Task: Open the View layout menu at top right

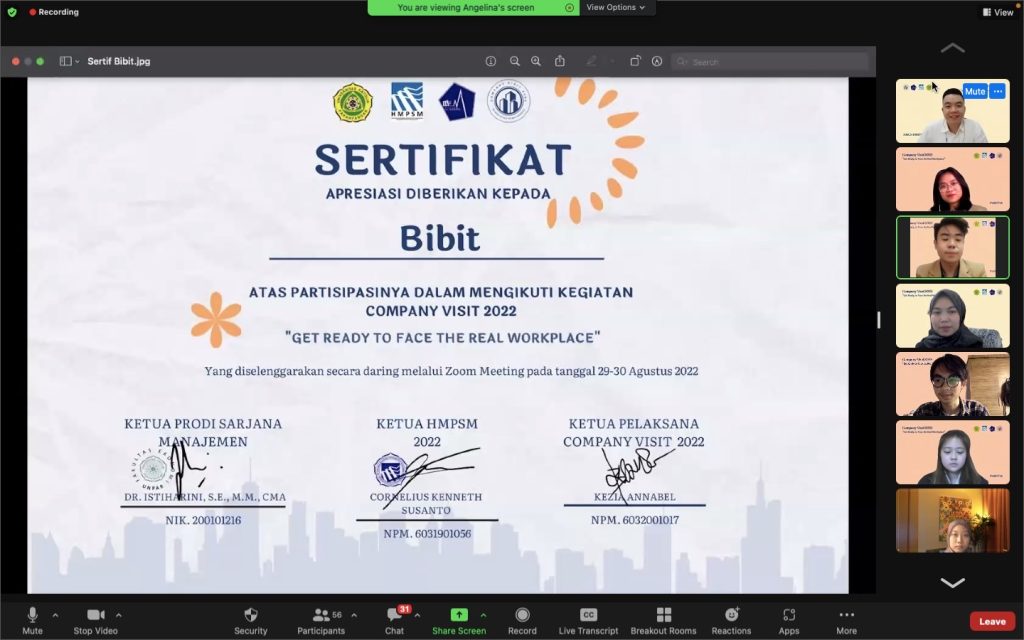Action: pyautogui.click(x=997, y=12)
